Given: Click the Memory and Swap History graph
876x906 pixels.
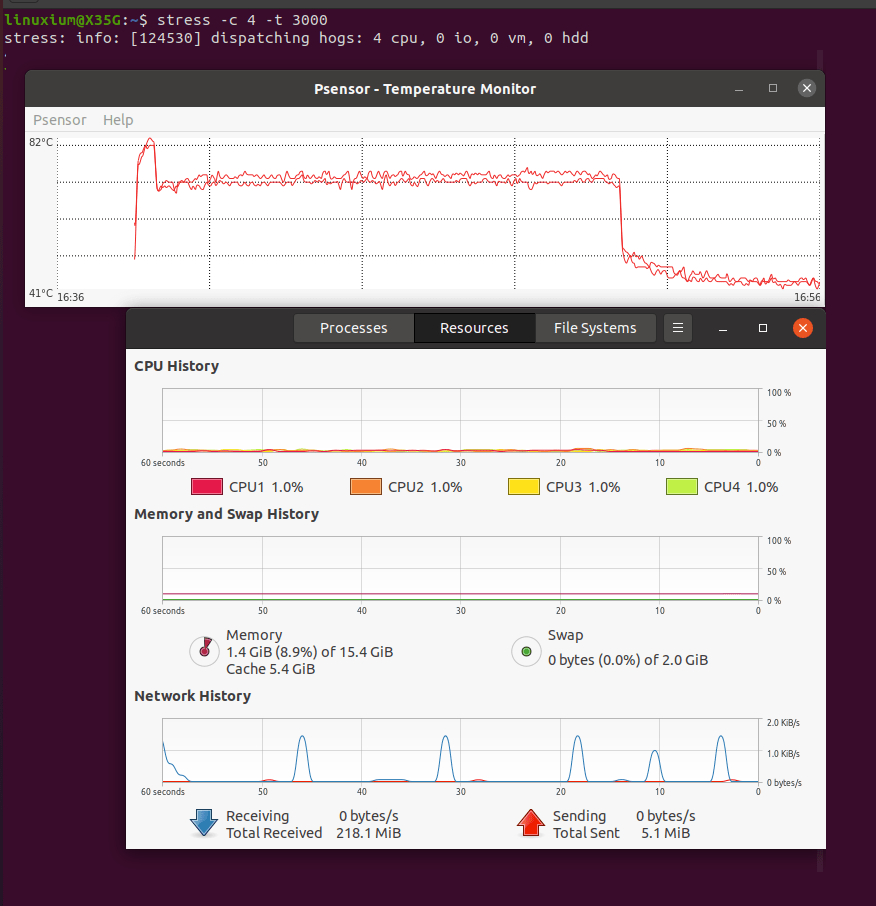Looking at the screenshot, I should [461, 569].
